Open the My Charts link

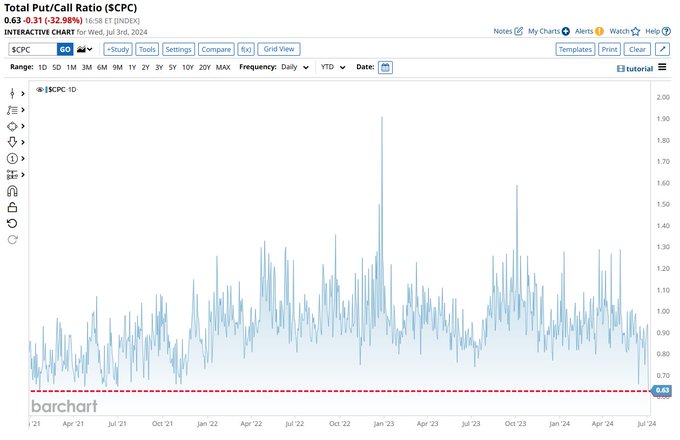tap(544, 31)
